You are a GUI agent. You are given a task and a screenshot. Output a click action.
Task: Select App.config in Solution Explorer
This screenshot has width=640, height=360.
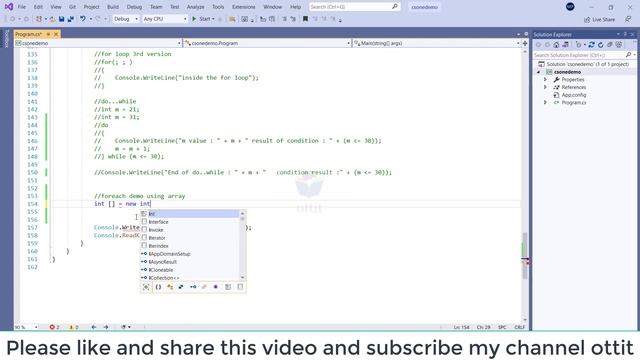click(x=573, y=95)
